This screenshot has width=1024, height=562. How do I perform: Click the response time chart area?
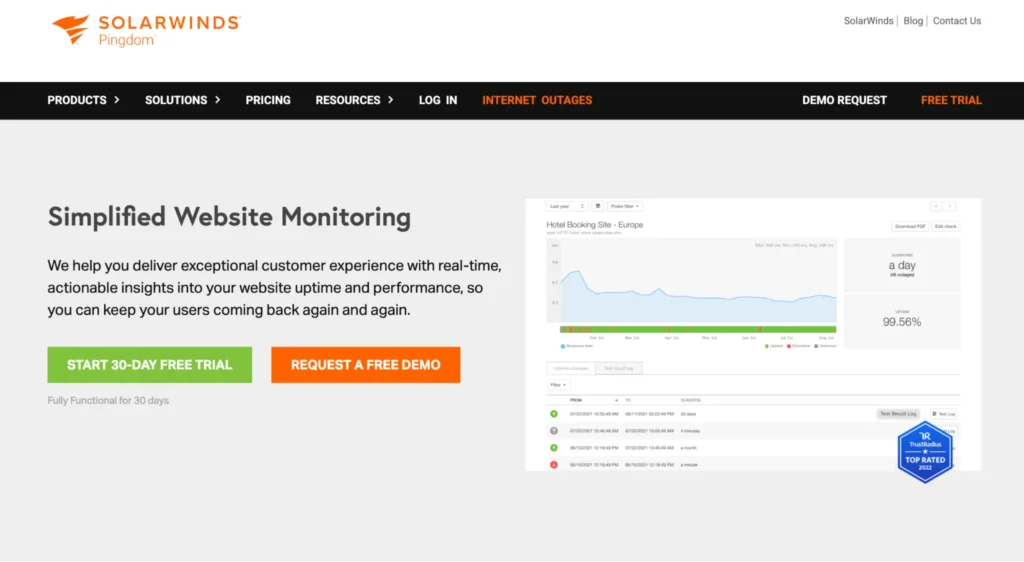(692, 281)
